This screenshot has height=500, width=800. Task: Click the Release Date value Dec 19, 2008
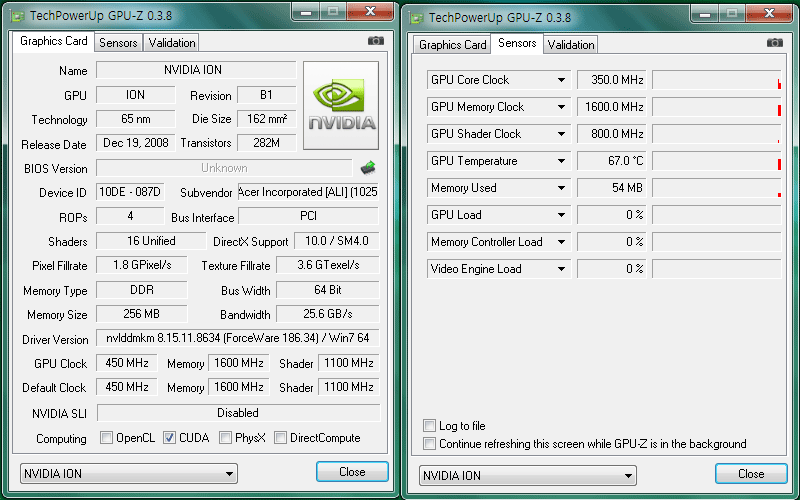[136, 143]
